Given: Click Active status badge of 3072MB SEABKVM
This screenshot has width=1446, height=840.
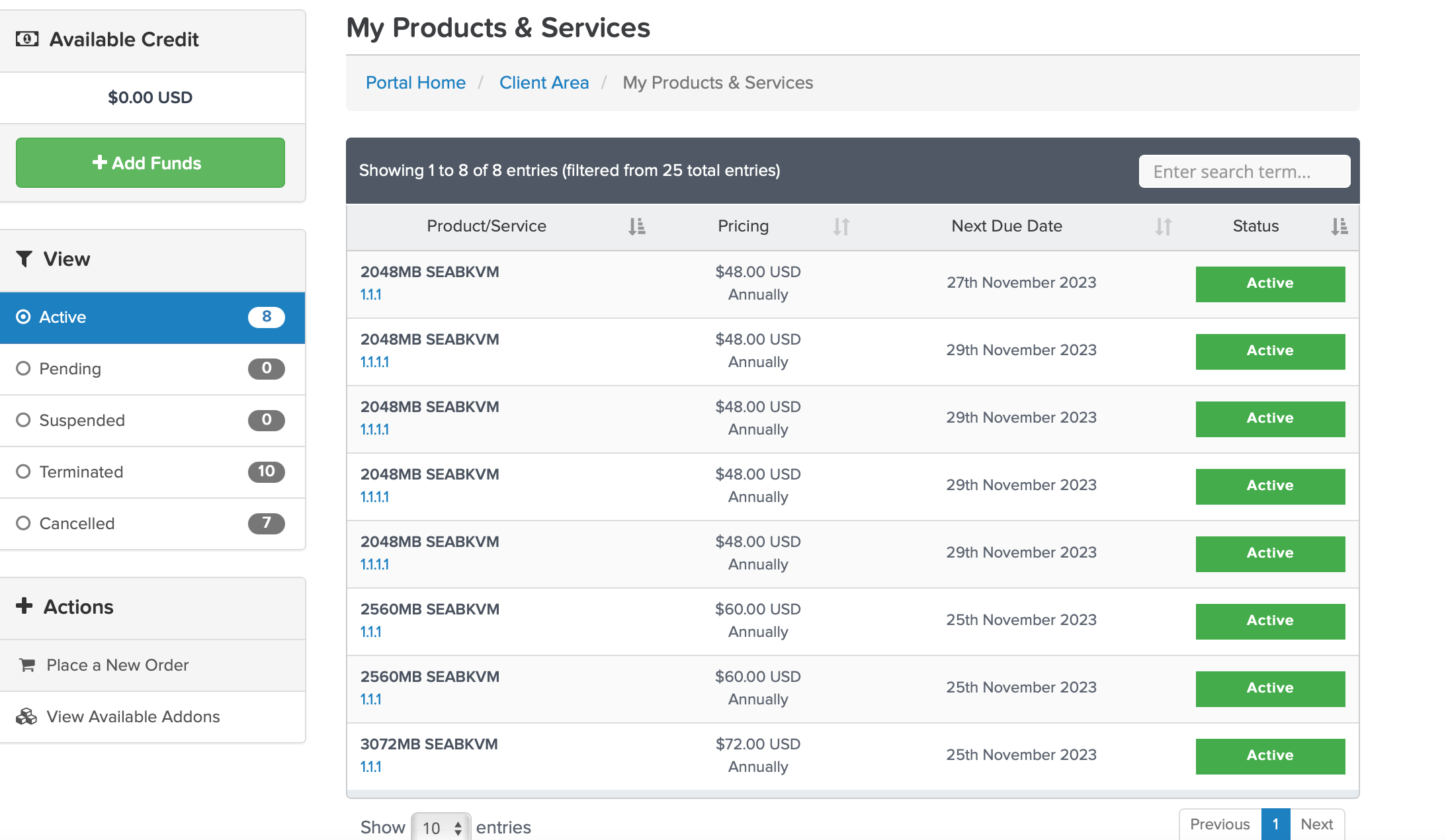Looking at the screenshot, I should (x=1269, y=755).
